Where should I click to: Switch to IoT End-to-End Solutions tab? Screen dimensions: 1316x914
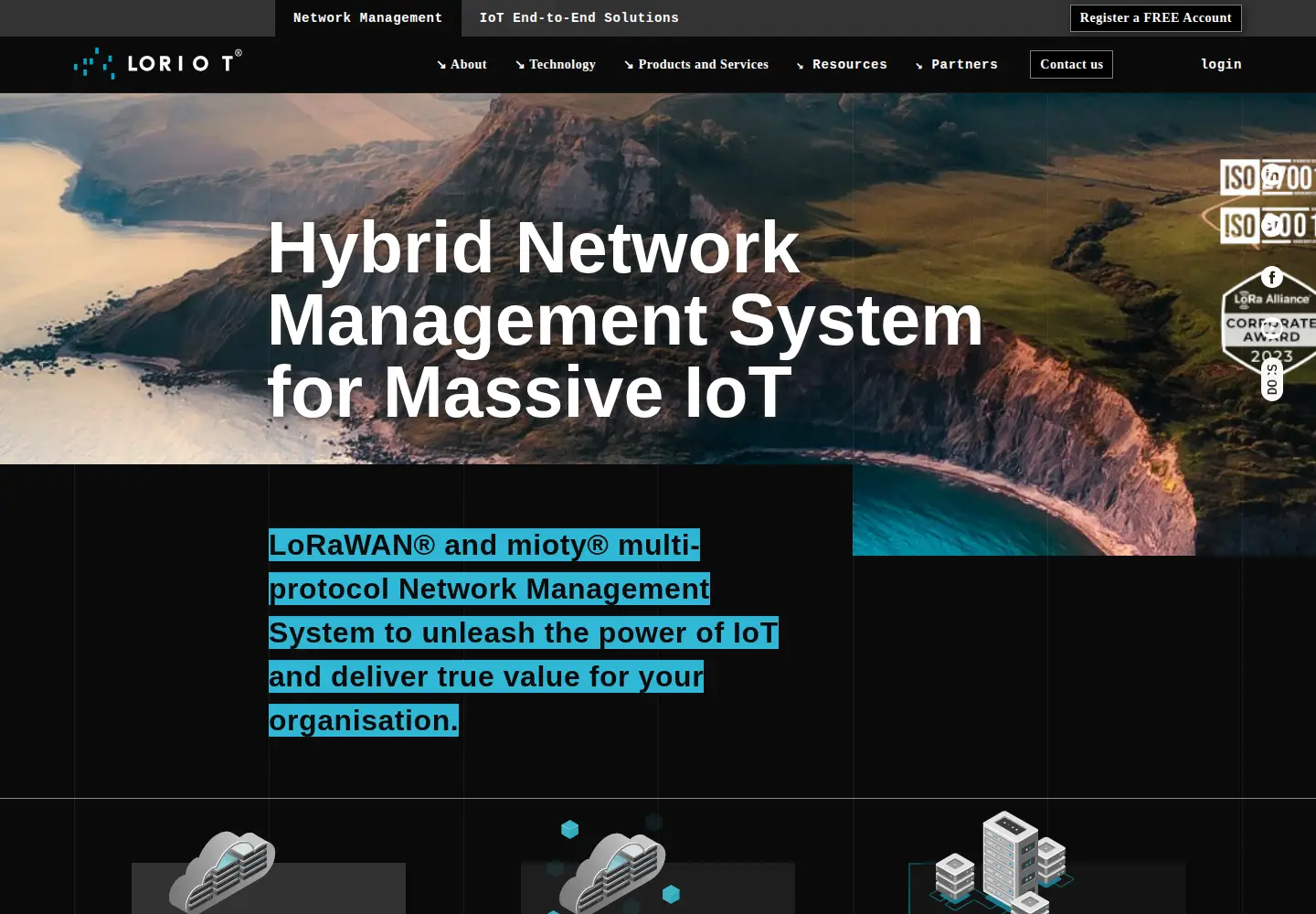579,18
